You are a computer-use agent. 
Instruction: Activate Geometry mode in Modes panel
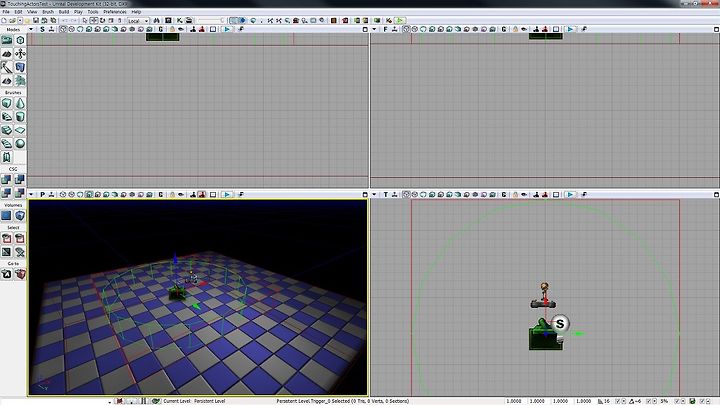click(x=20, y=40)
